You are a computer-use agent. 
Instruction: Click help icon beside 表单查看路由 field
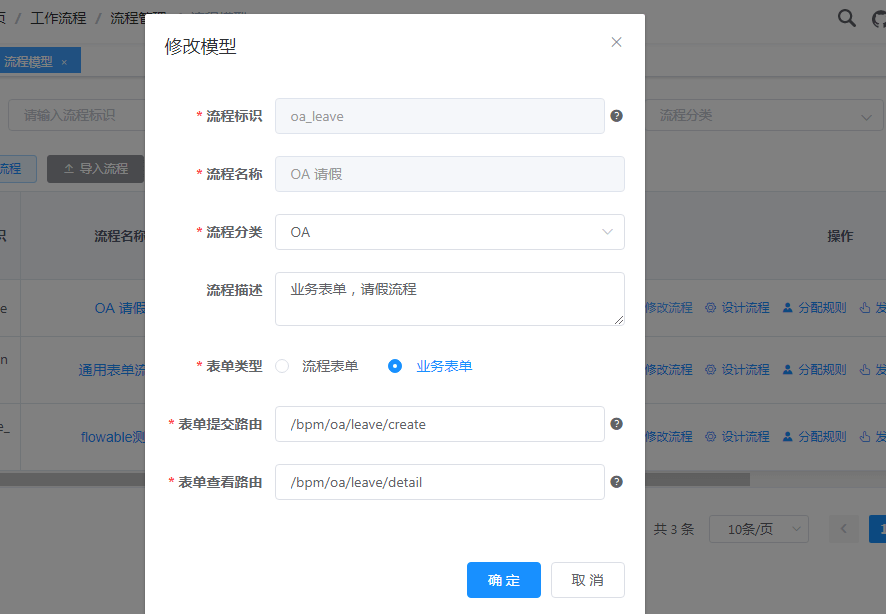pyautogui.click(x=617, y=482)
